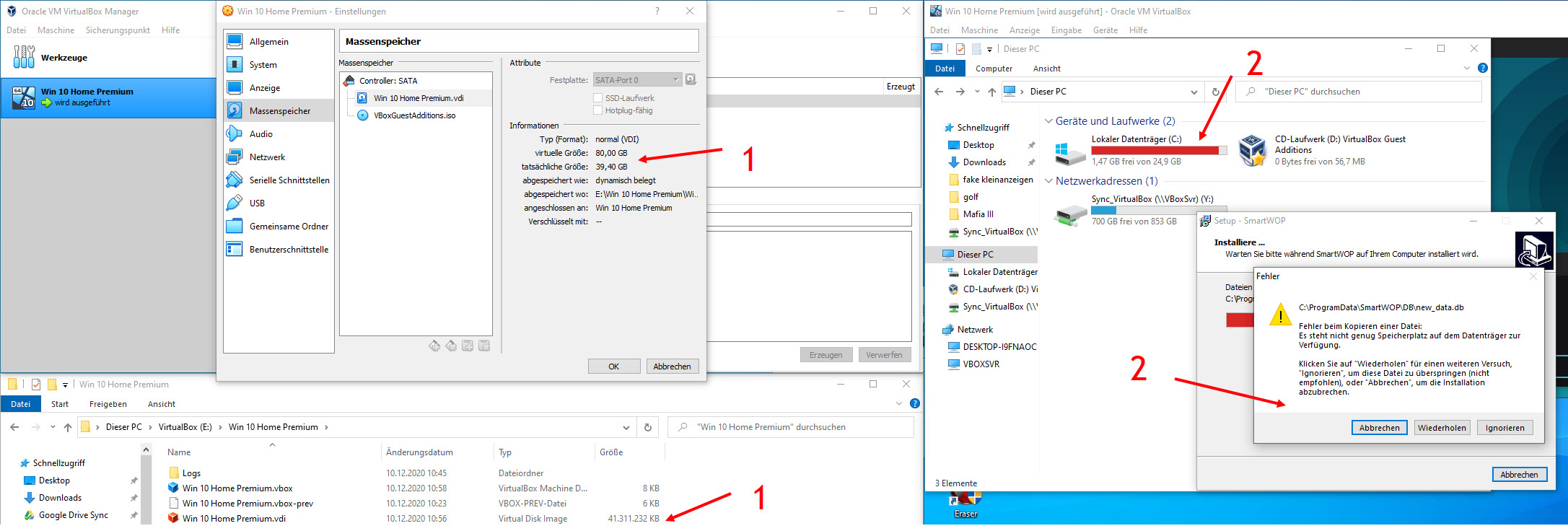Image resolution: width=1568 pixels, height=531 pixels.
Task: Click help question mark in Einstellungen title bar
Action: pyautogui.click(x=657, y=11)
